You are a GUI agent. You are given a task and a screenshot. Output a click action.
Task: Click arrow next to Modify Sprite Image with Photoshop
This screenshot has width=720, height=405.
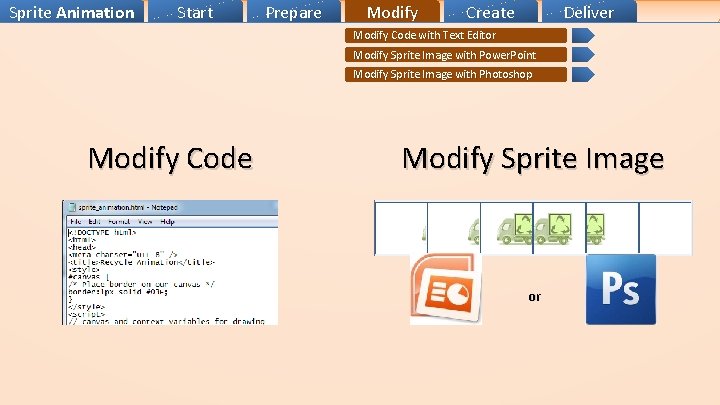[583, 74]
